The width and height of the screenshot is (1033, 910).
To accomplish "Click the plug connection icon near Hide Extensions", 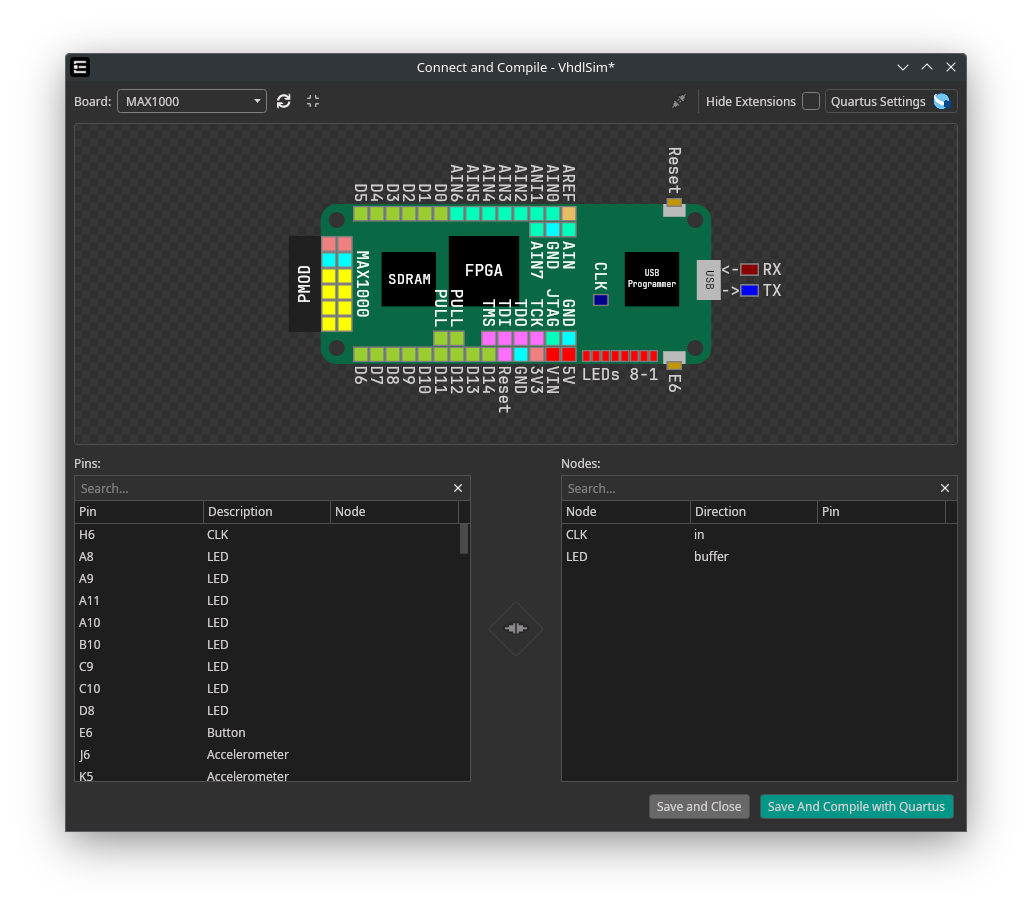I will click(x=679, y=101).
